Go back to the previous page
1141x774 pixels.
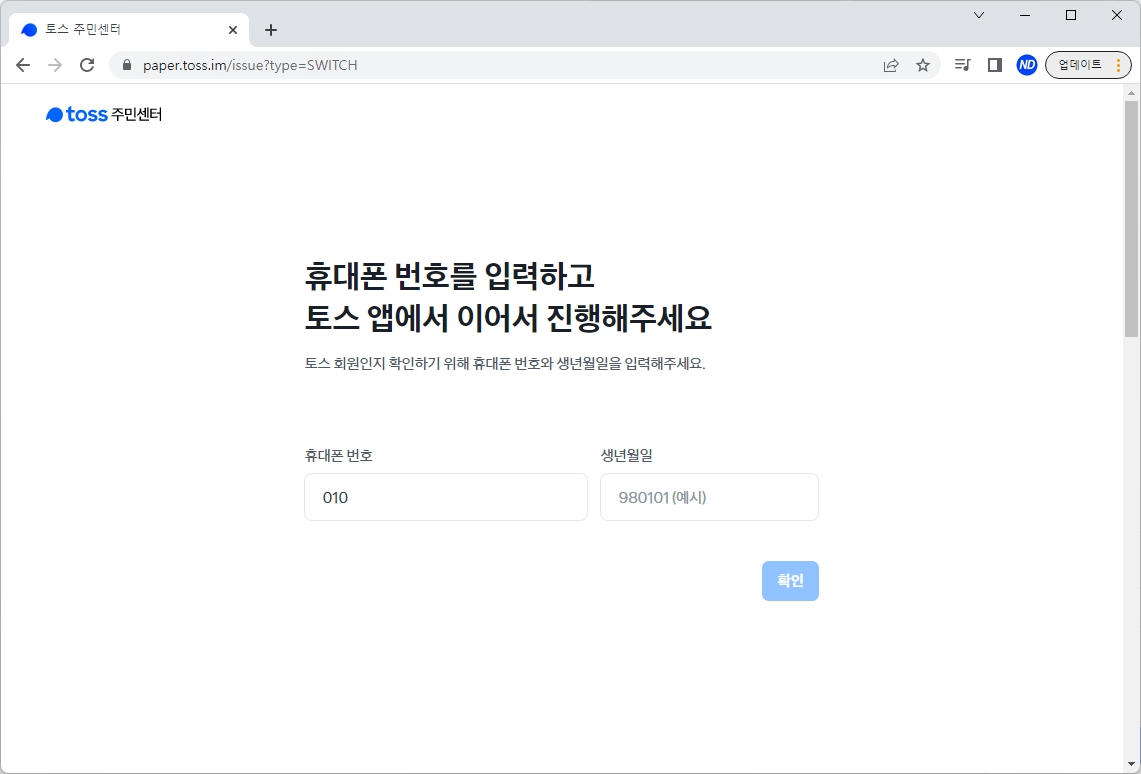23,65
